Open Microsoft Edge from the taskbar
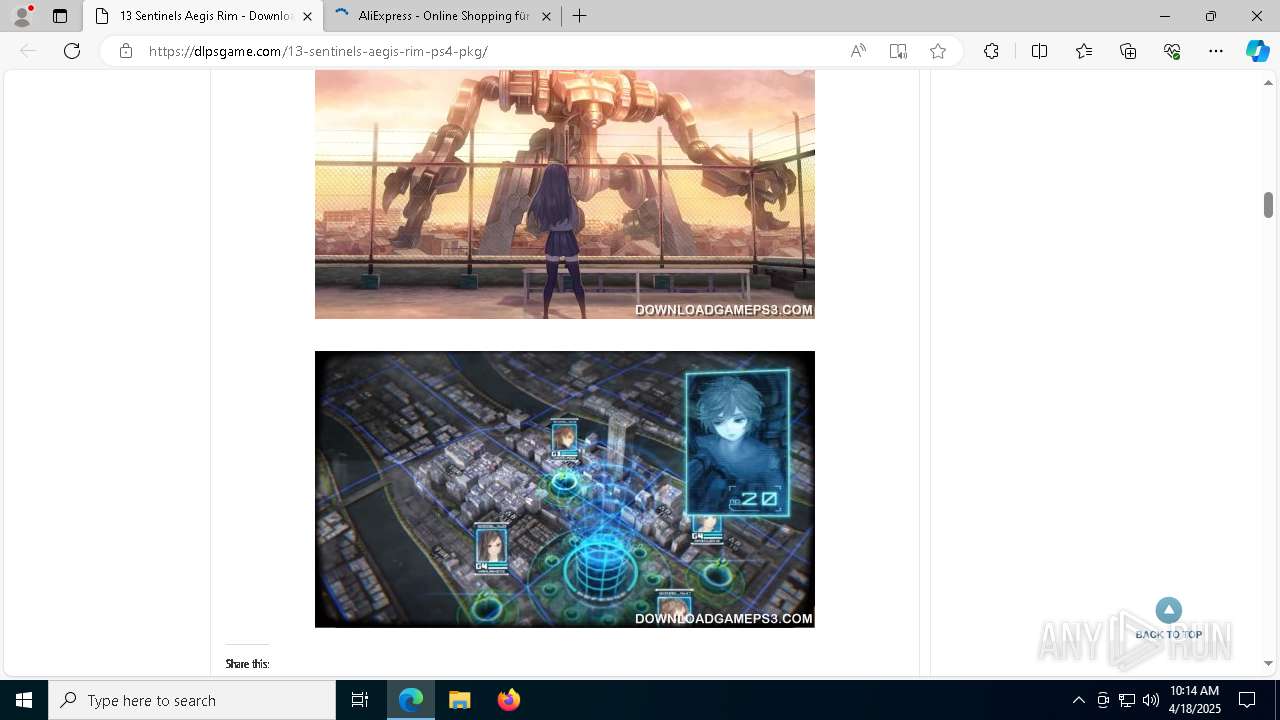 411,700
